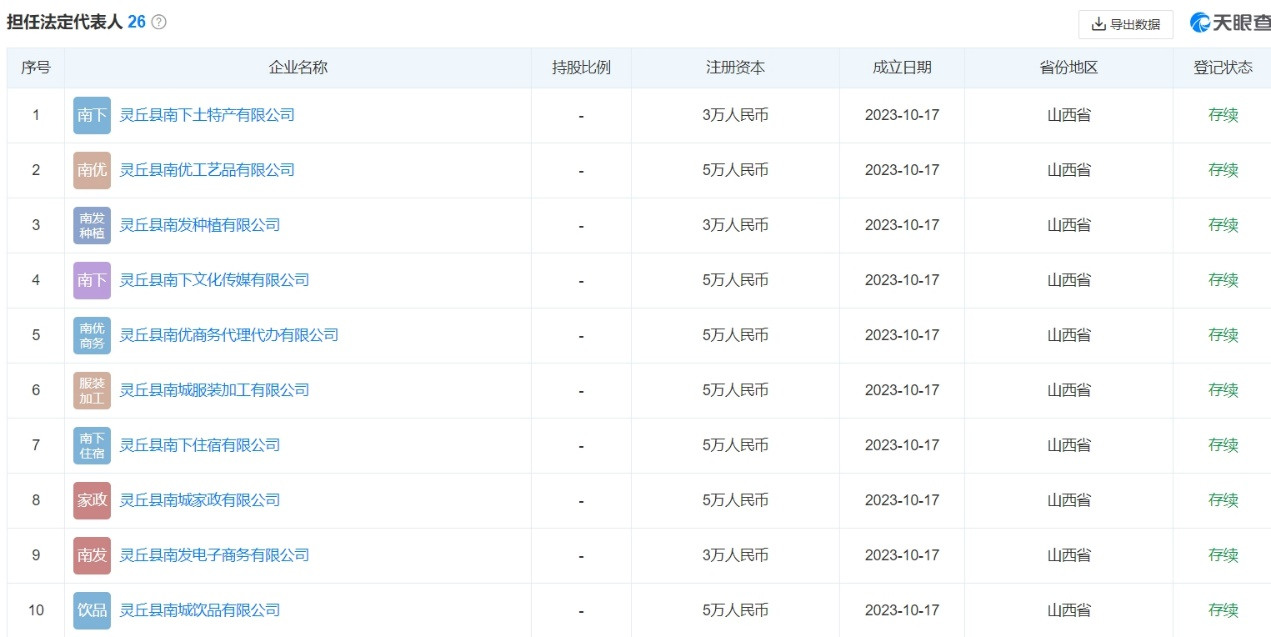Click the 天眼查 logo
Screen dimensions: 1271x637
(x=1229, y=23)
